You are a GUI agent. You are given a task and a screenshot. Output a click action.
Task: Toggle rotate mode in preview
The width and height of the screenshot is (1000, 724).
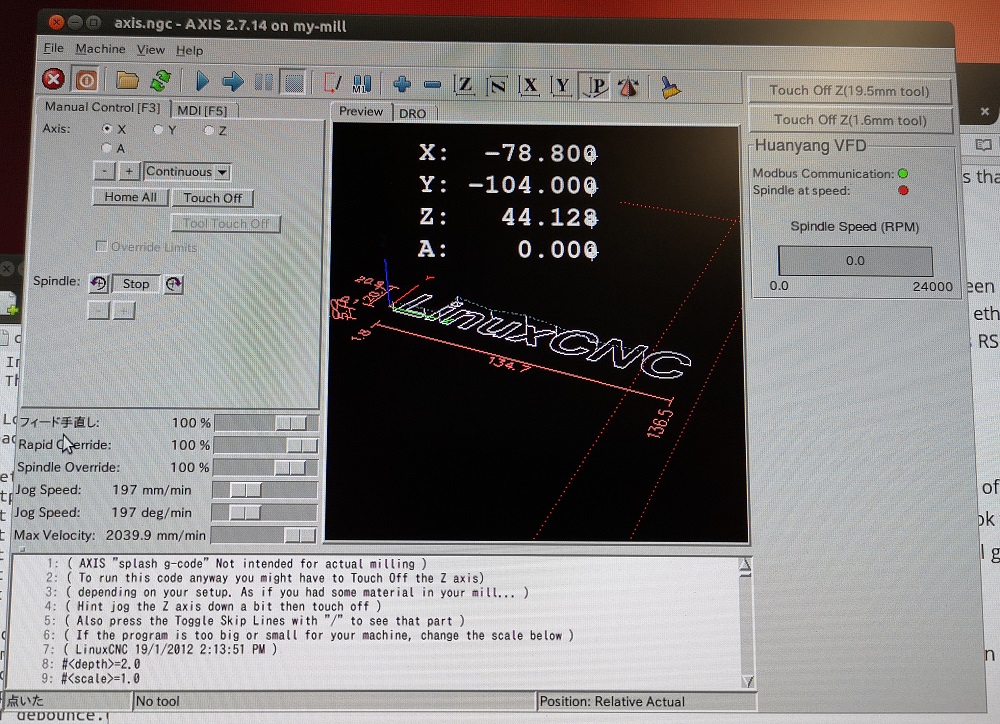[629, 87]
